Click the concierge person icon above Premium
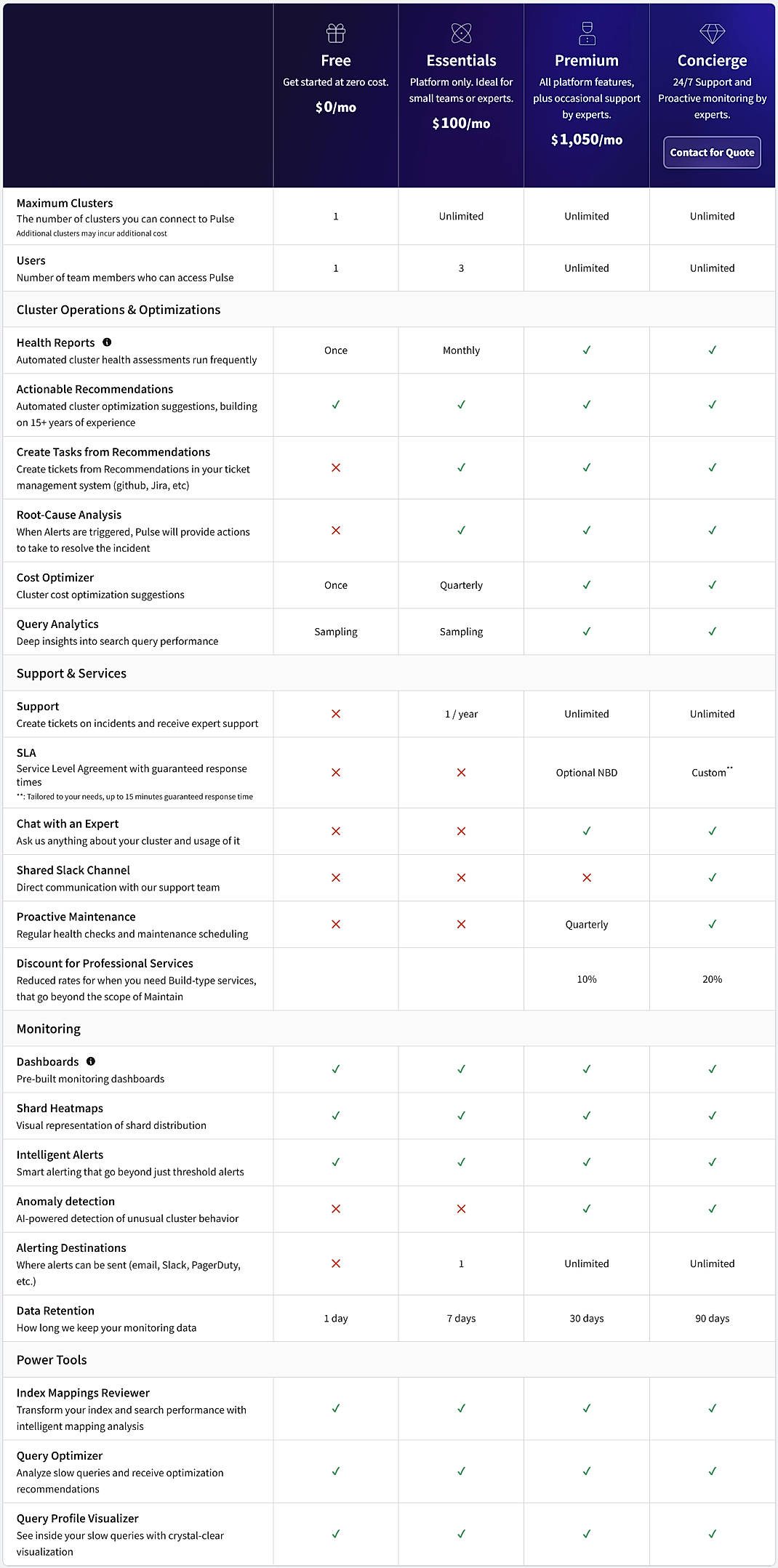 pyautogui.click(x=586, y=32)
